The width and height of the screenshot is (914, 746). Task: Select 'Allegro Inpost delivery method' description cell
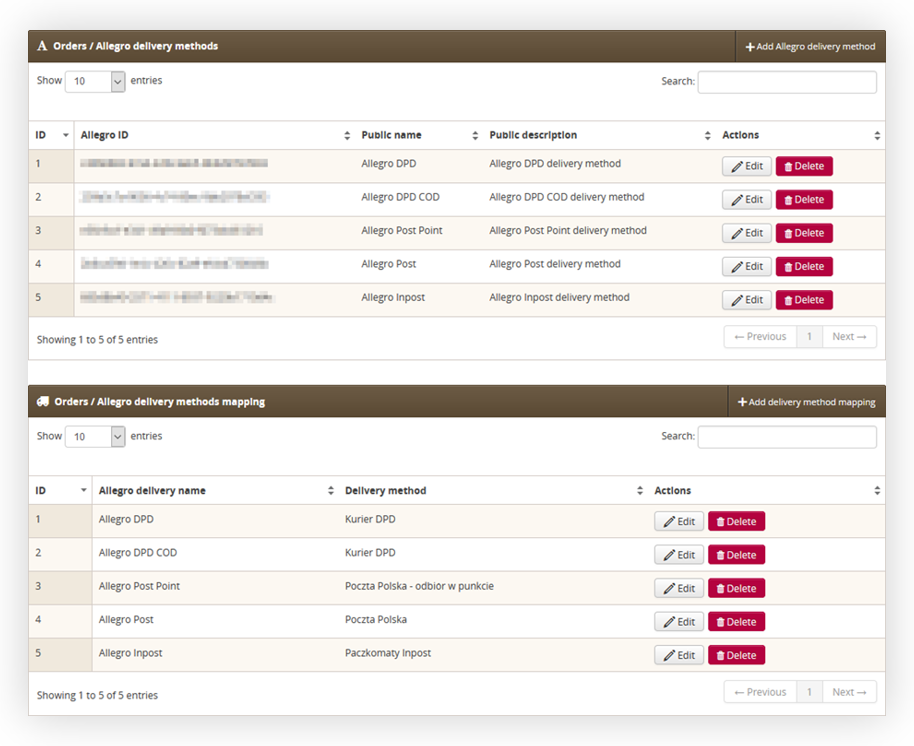(559, 298)
